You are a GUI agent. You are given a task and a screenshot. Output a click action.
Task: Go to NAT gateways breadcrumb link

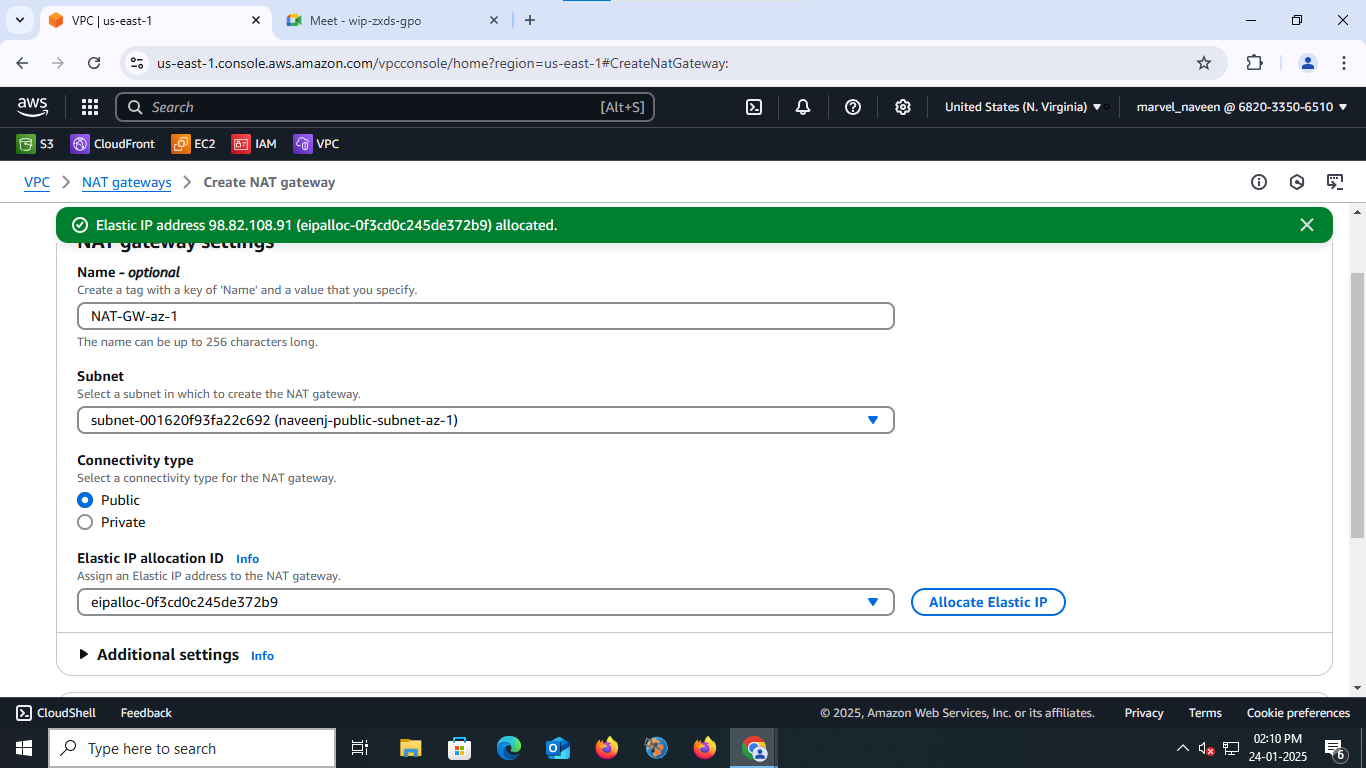(x=127, y=182)
